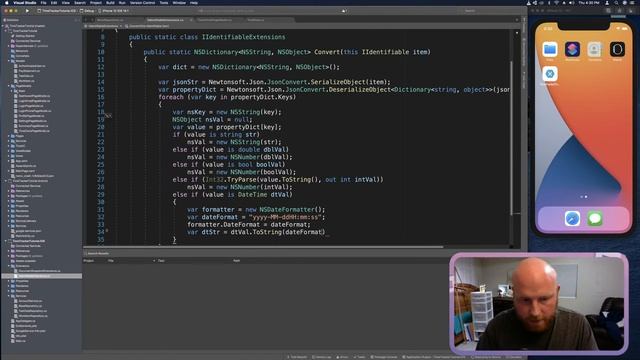Click the Test Results status bar button
The image size is (640, 360).
pyautogui.click(x=297, y=357)
